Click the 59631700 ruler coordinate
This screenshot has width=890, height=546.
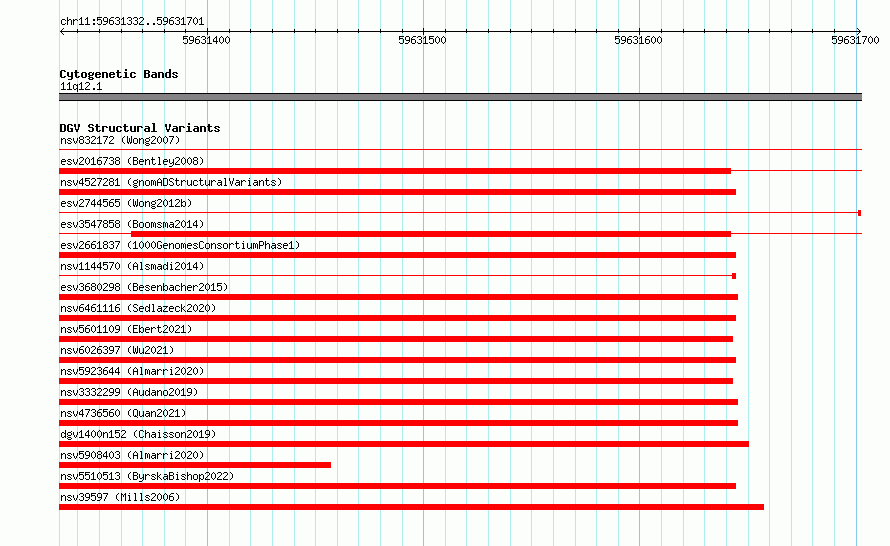(x=855, y=40)
